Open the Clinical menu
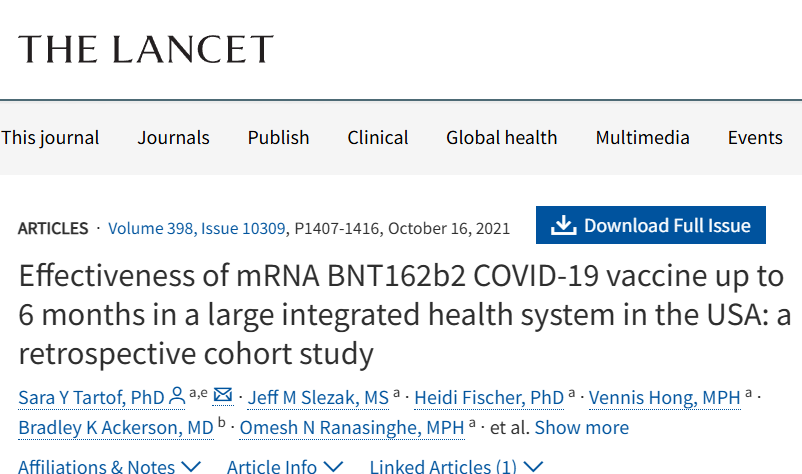 [377, 138]
